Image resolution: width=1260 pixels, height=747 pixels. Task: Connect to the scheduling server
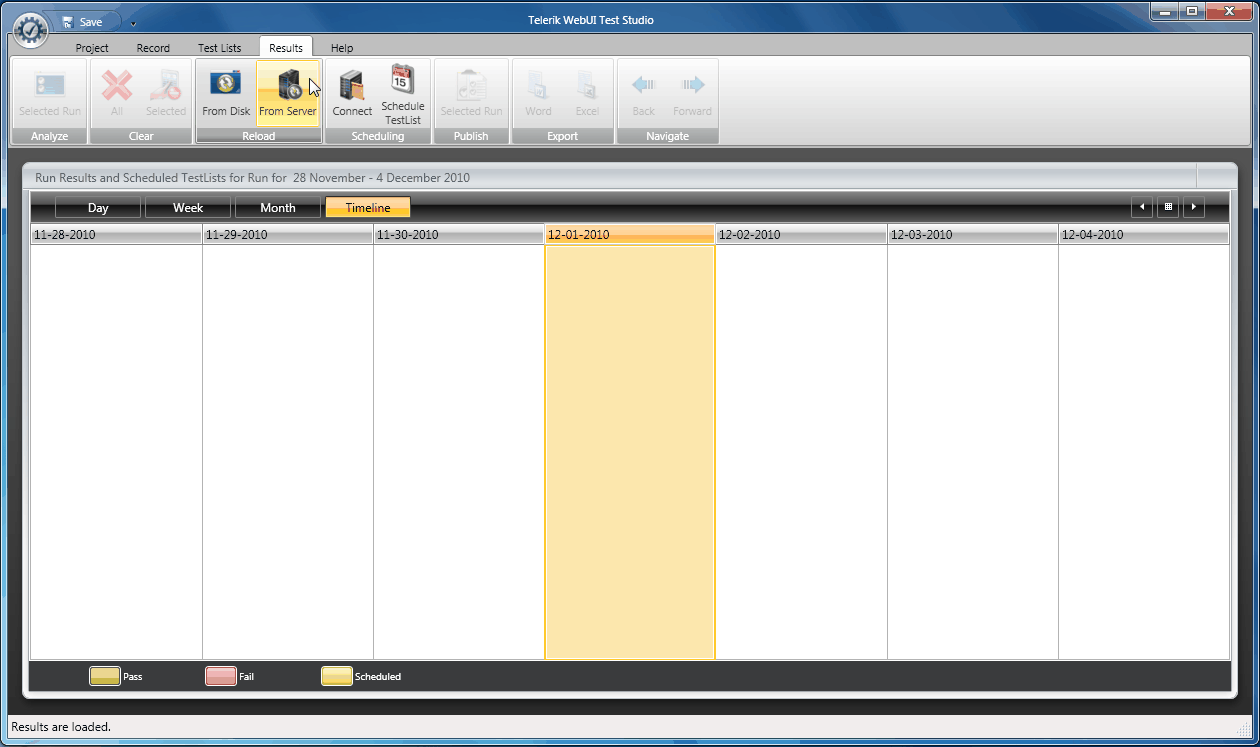pyautogui.click(x=352, y=94)
